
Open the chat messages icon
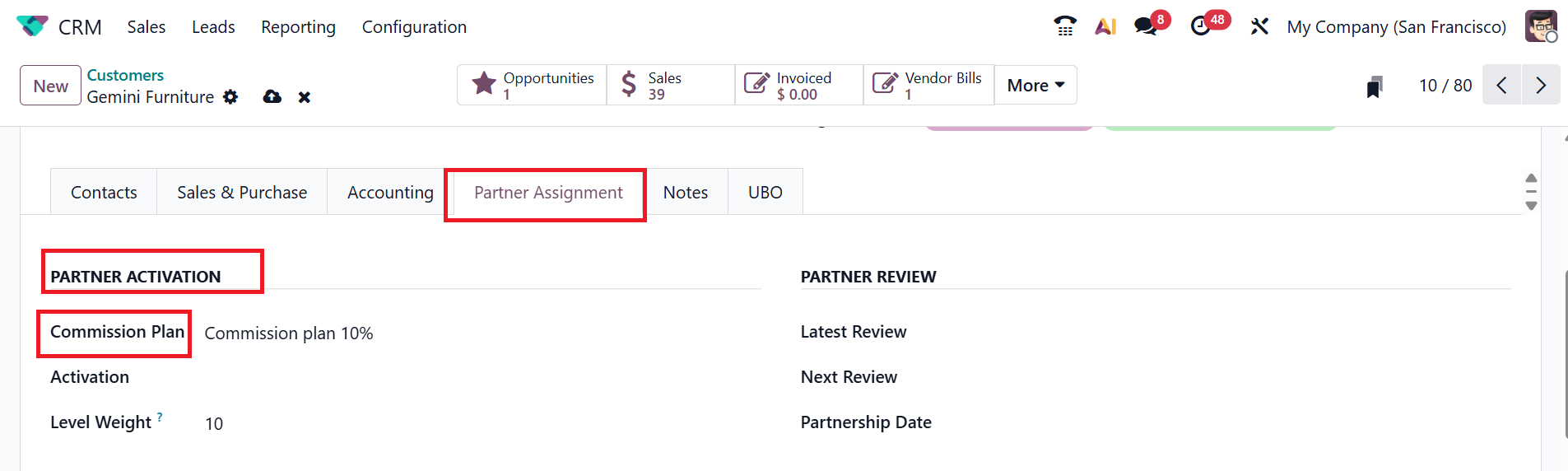point(1146,26)
